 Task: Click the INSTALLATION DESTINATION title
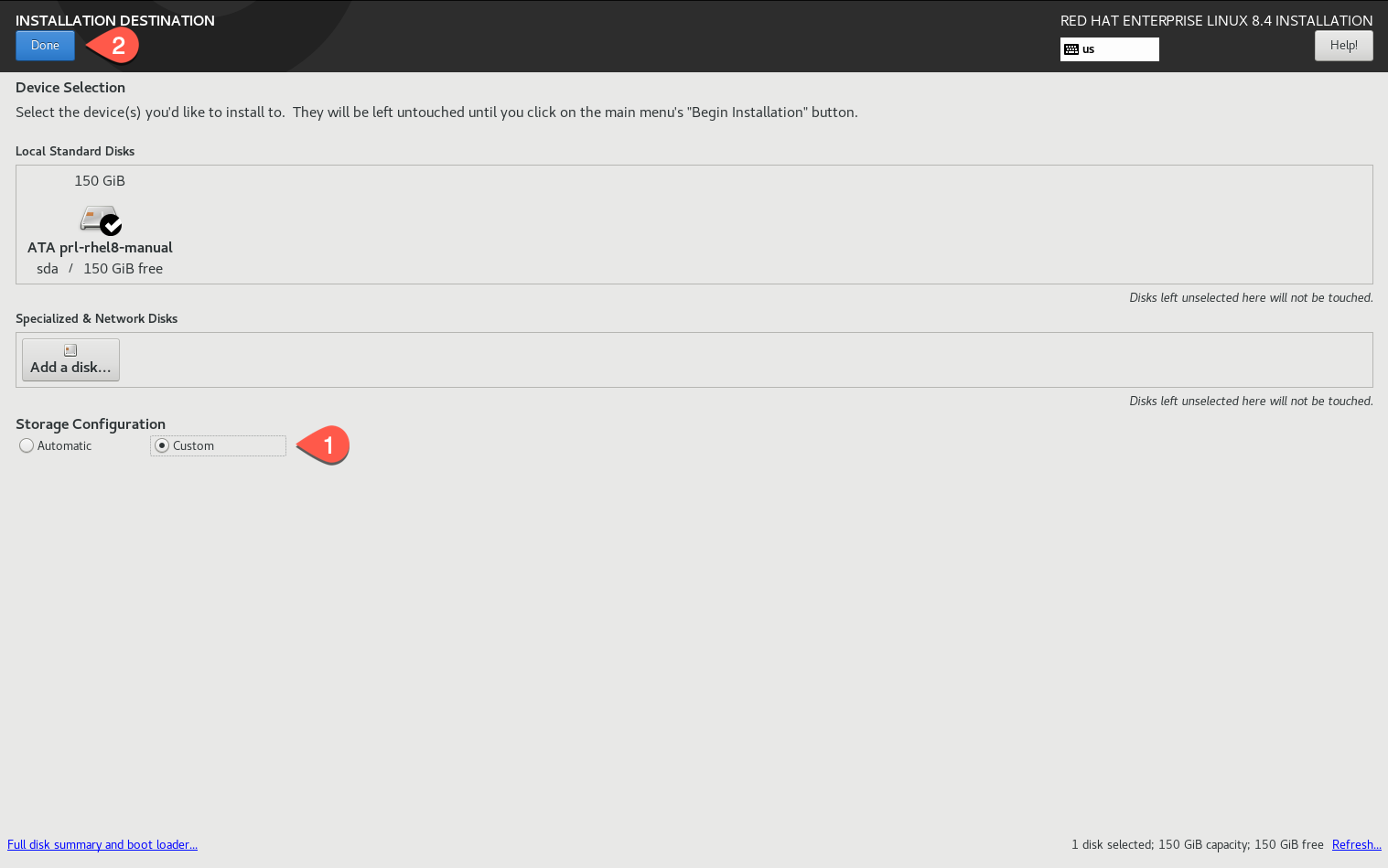tap(115, 20)
